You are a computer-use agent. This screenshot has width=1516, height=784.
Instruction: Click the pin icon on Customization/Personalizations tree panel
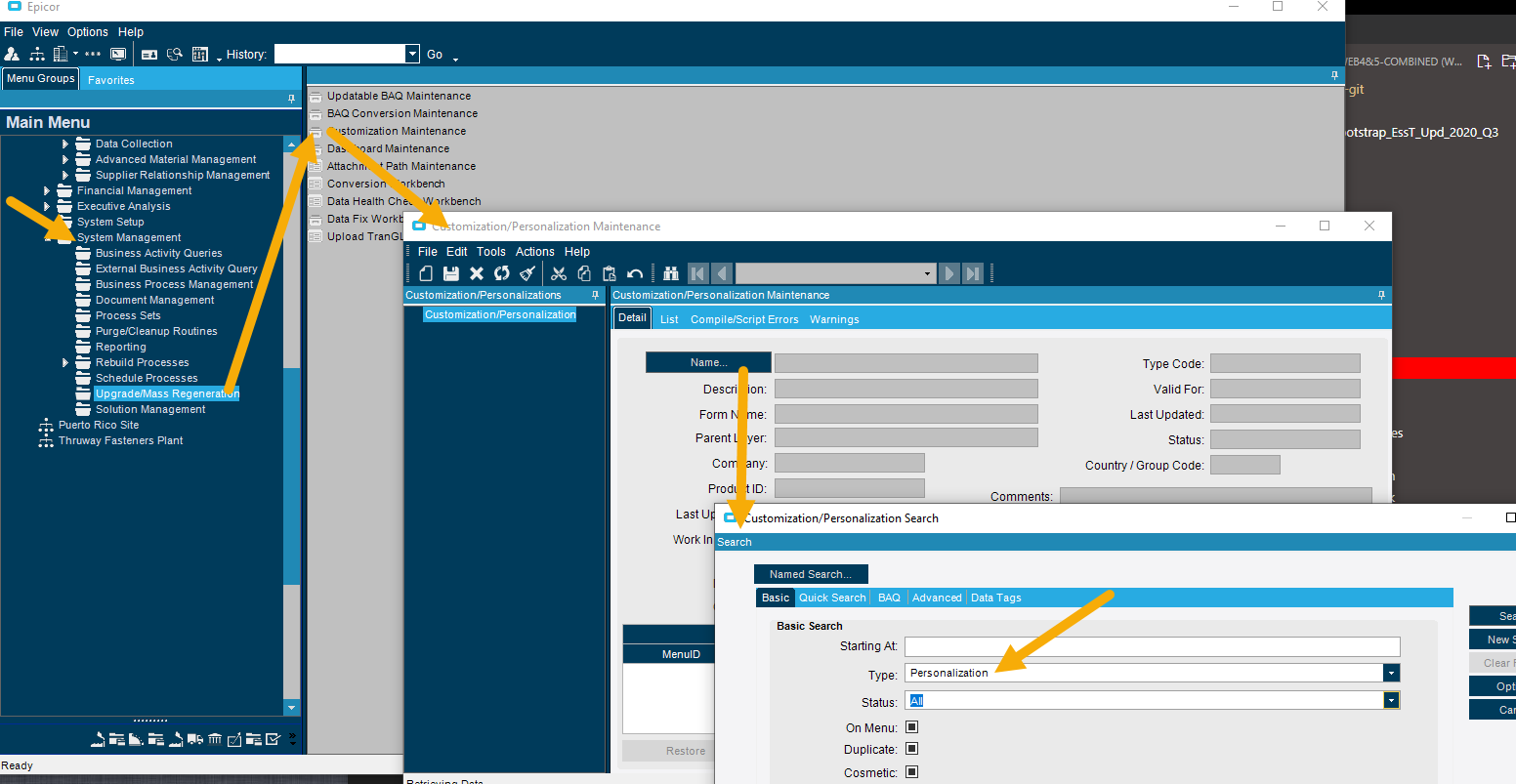point(596,295)
